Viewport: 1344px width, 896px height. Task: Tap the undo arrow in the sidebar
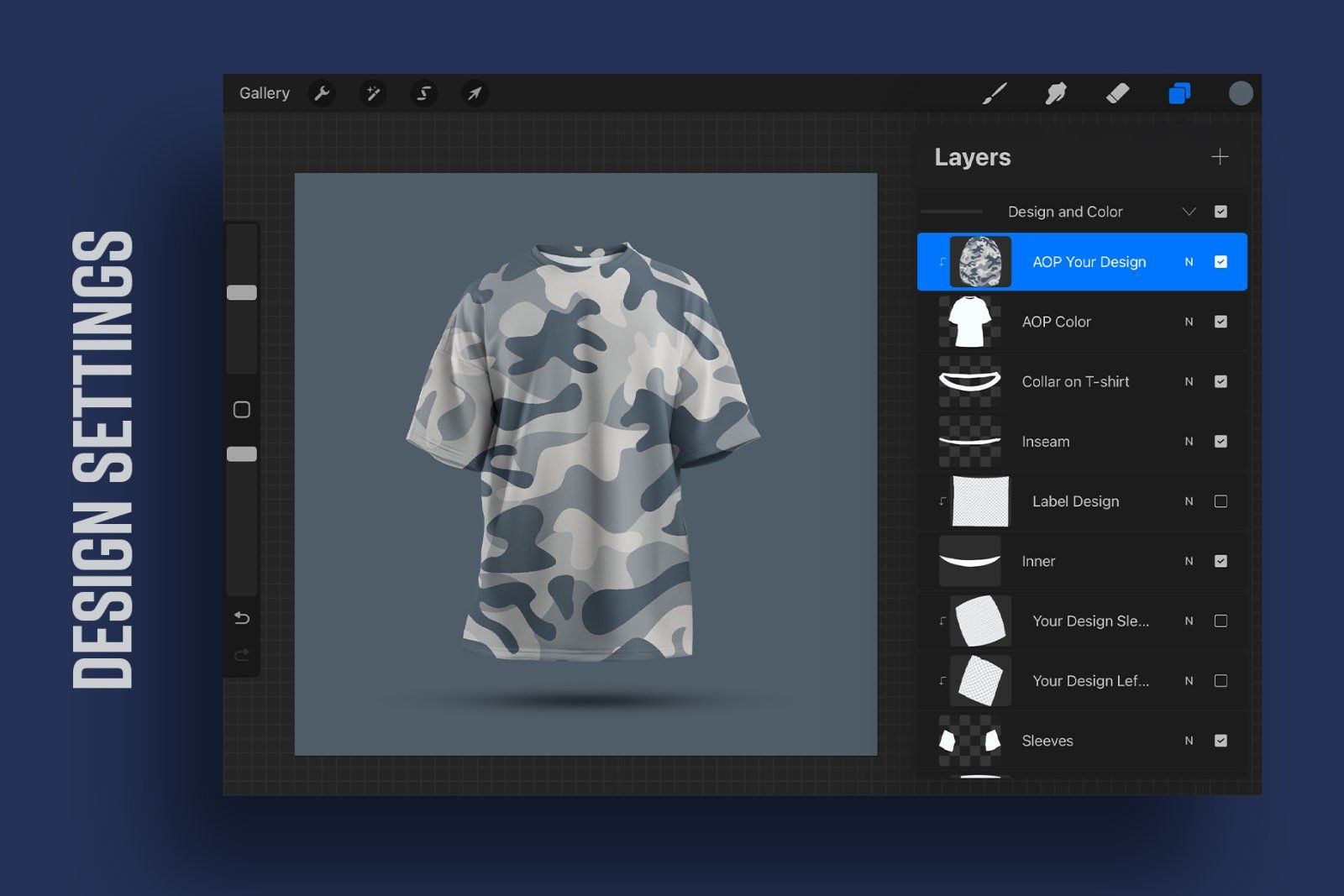[x=242, y=617]
